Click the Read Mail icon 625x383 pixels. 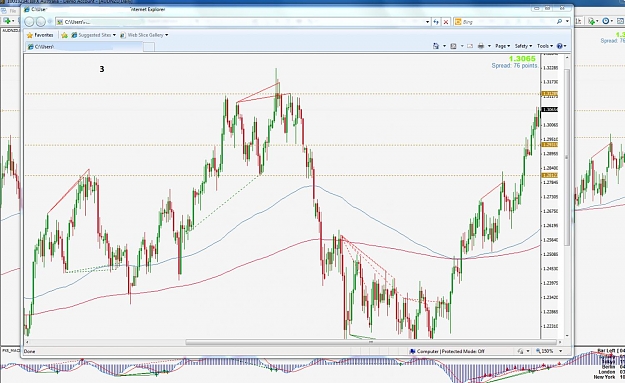pos(470,46)
